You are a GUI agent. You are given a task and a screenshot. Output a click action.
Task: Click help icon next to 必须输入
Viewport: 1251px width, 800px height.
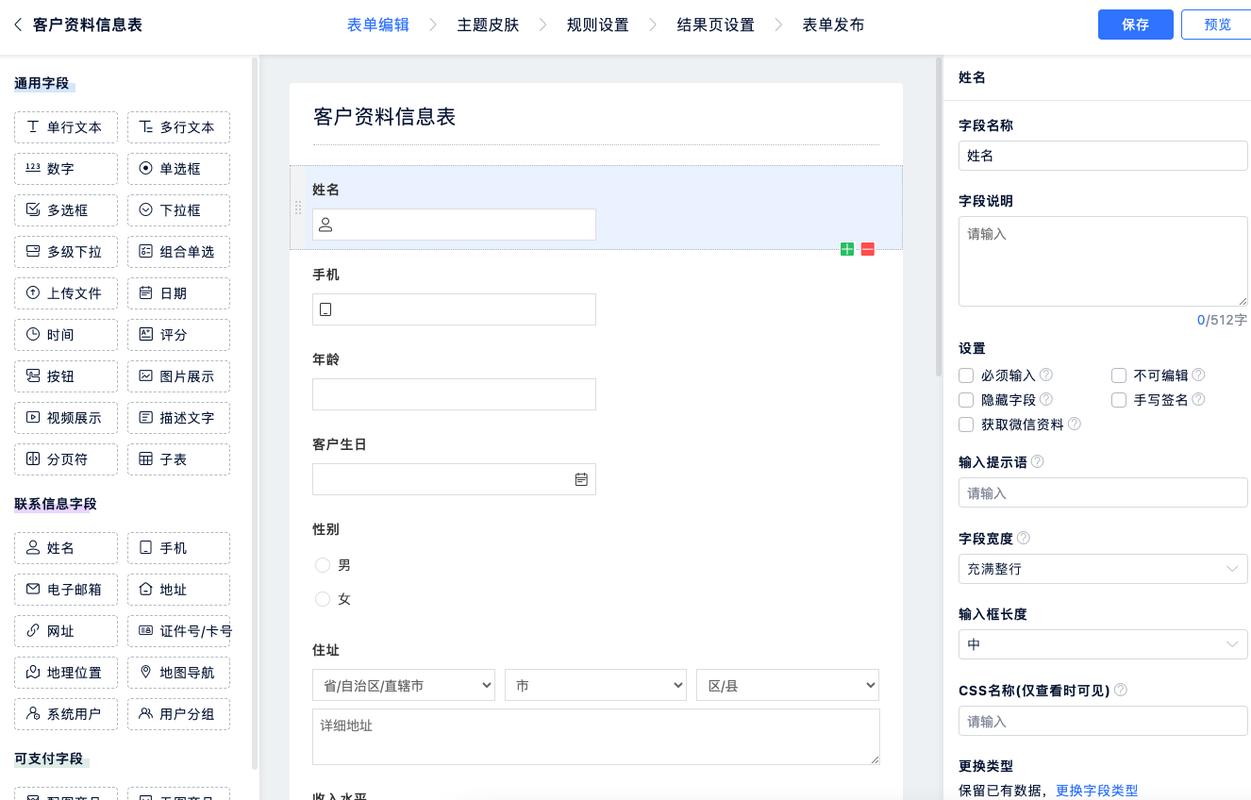(x=1046, y=375)
